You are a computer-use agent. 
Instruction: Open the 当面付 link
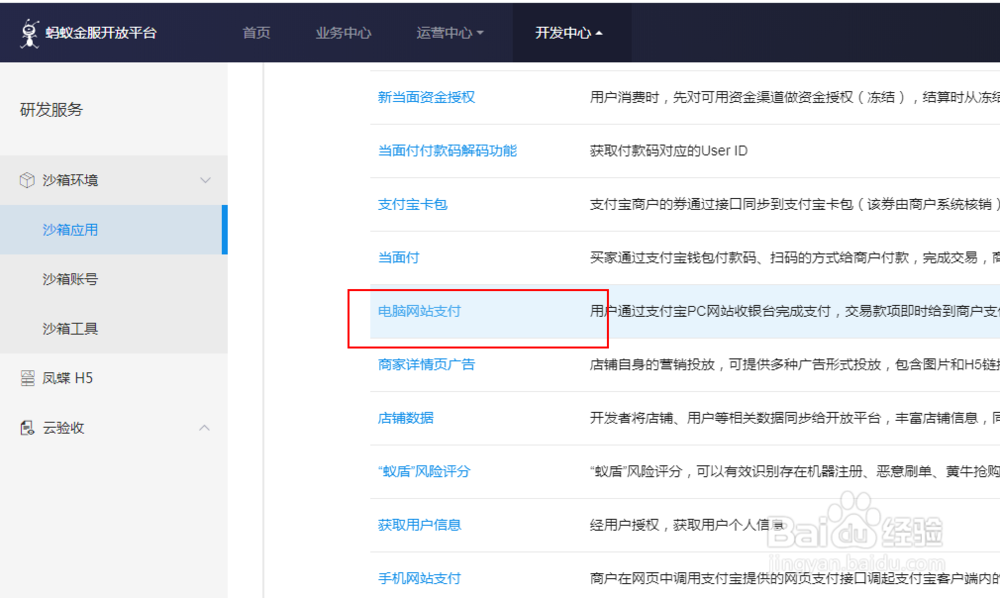[398, 258]
